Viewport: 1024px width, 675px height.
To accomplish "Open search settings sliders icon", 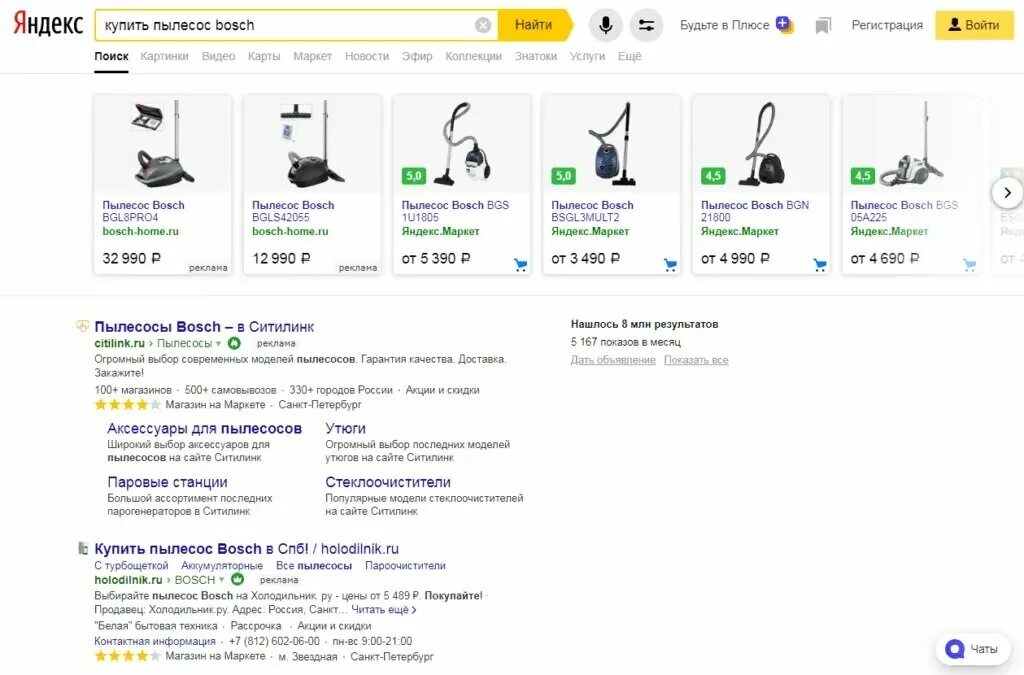I will [x=647, y=25].
